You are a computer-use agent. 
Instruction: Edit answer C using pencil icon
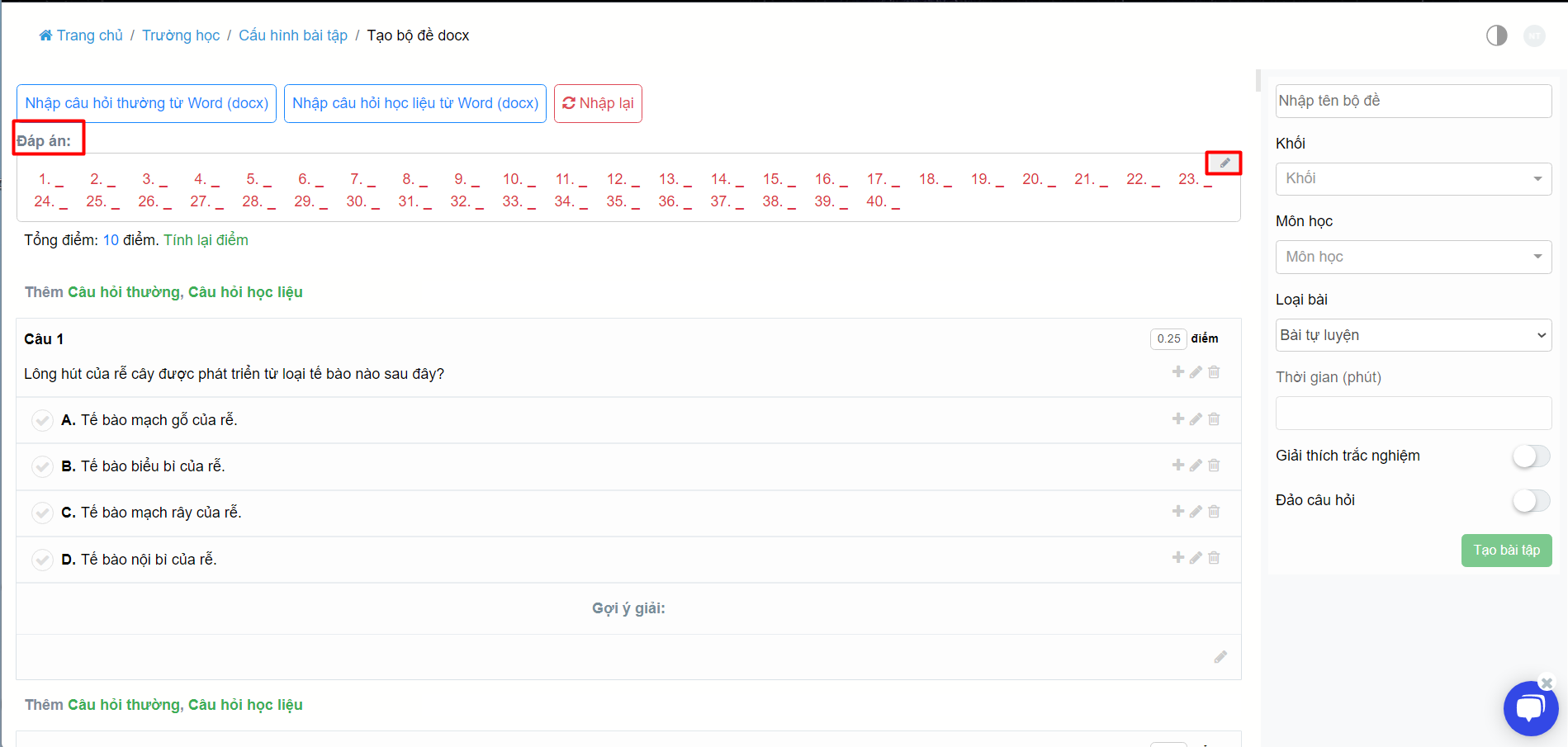pyautogui.click(x=1196, y=512)
